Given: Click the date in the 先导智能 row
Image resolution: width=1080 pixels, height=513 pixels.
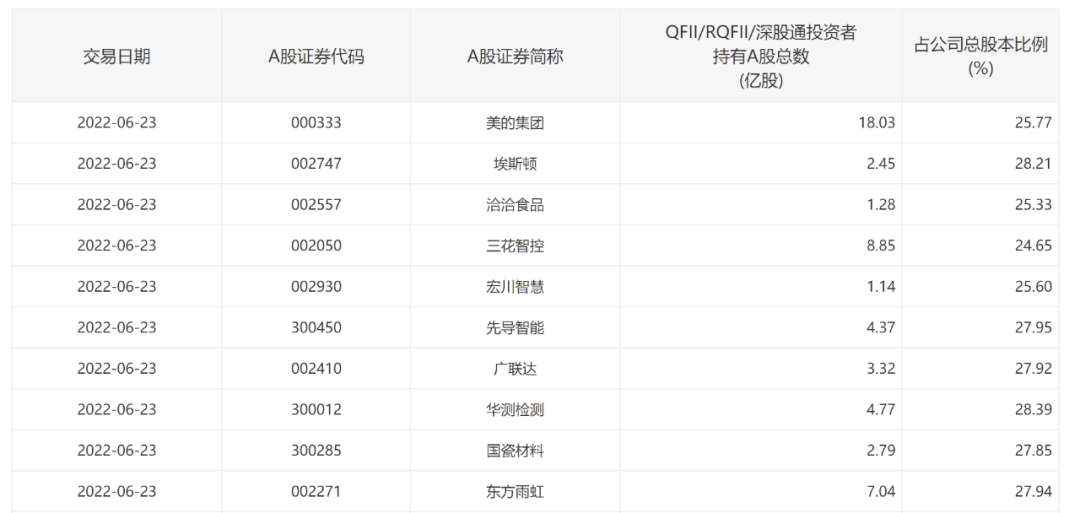Looking at the screenshot, I should (x=116, y=328).
